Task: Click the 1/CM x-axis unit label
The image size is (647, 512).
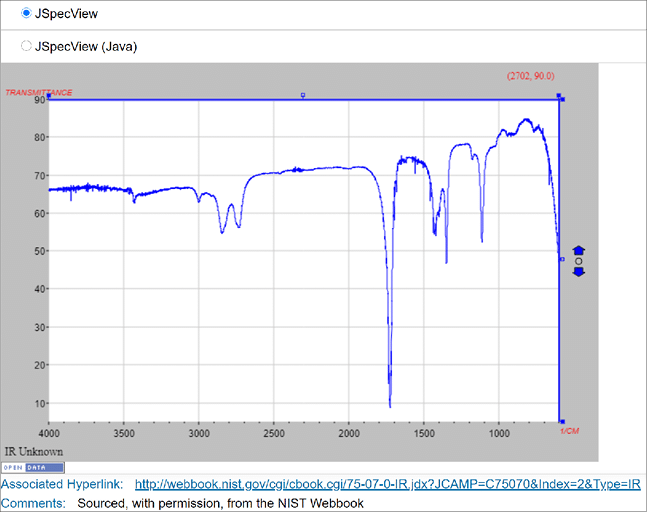Action: coord(569,430)
